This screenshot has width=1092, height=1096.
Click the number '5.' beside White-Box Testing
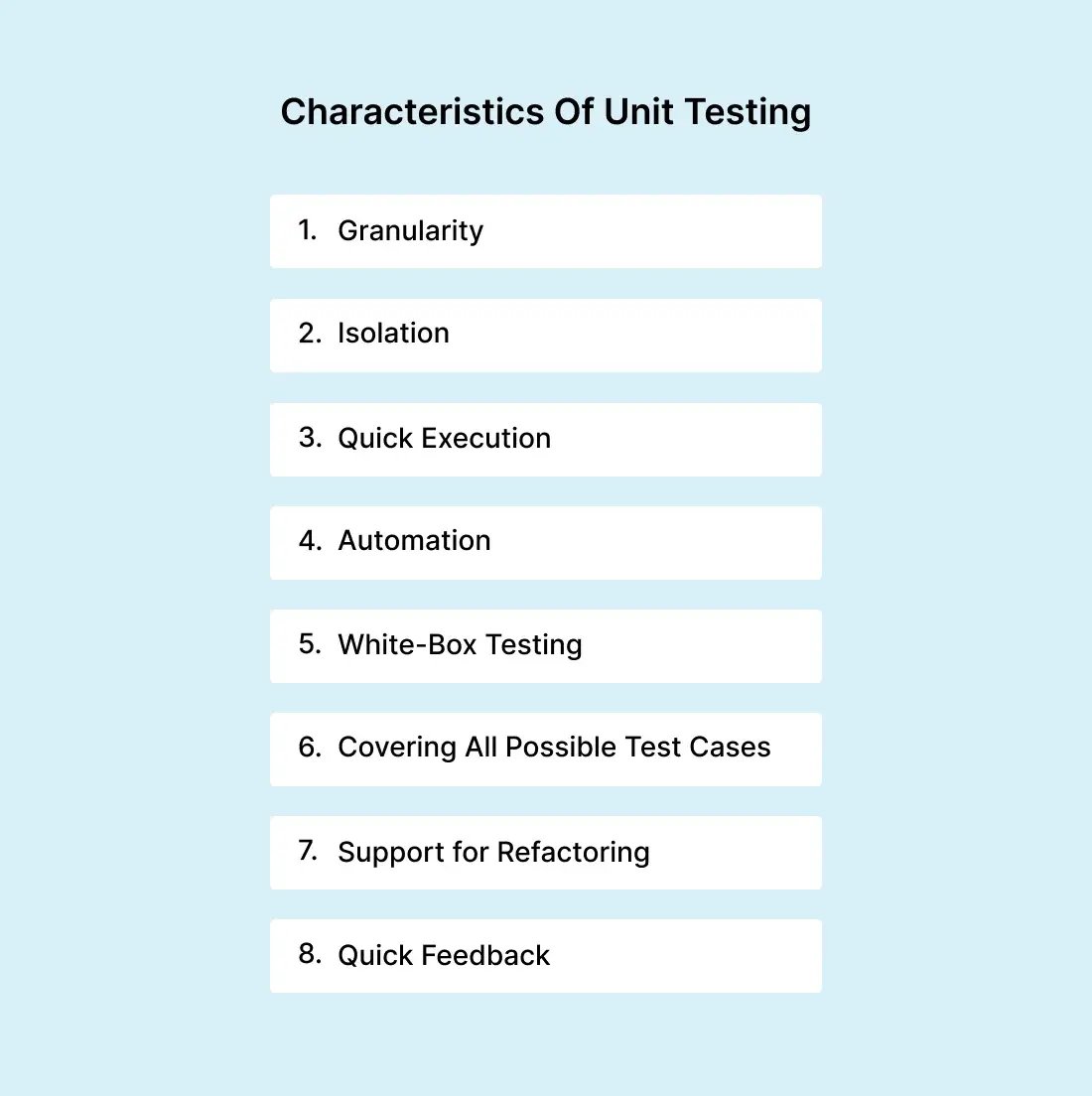tap(310, 644)
